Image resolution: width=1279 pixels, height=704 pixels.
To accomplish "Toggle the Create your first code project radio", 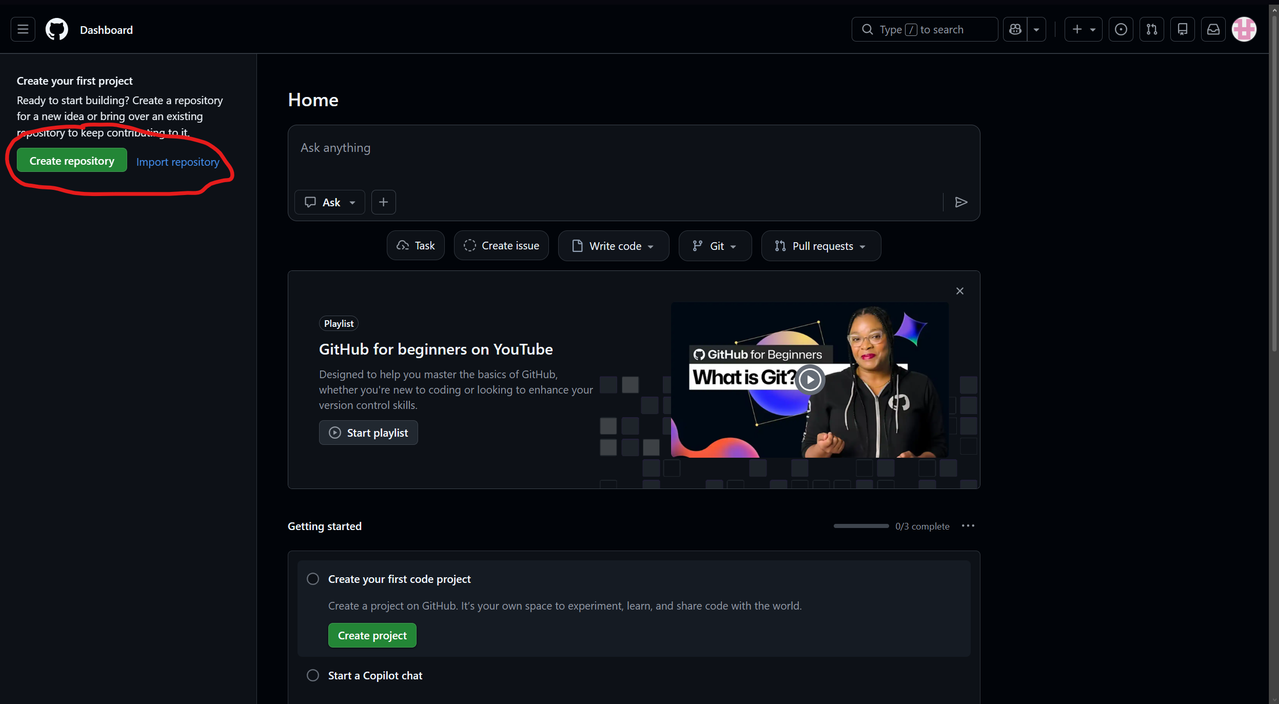I will [x=313, y=579].
